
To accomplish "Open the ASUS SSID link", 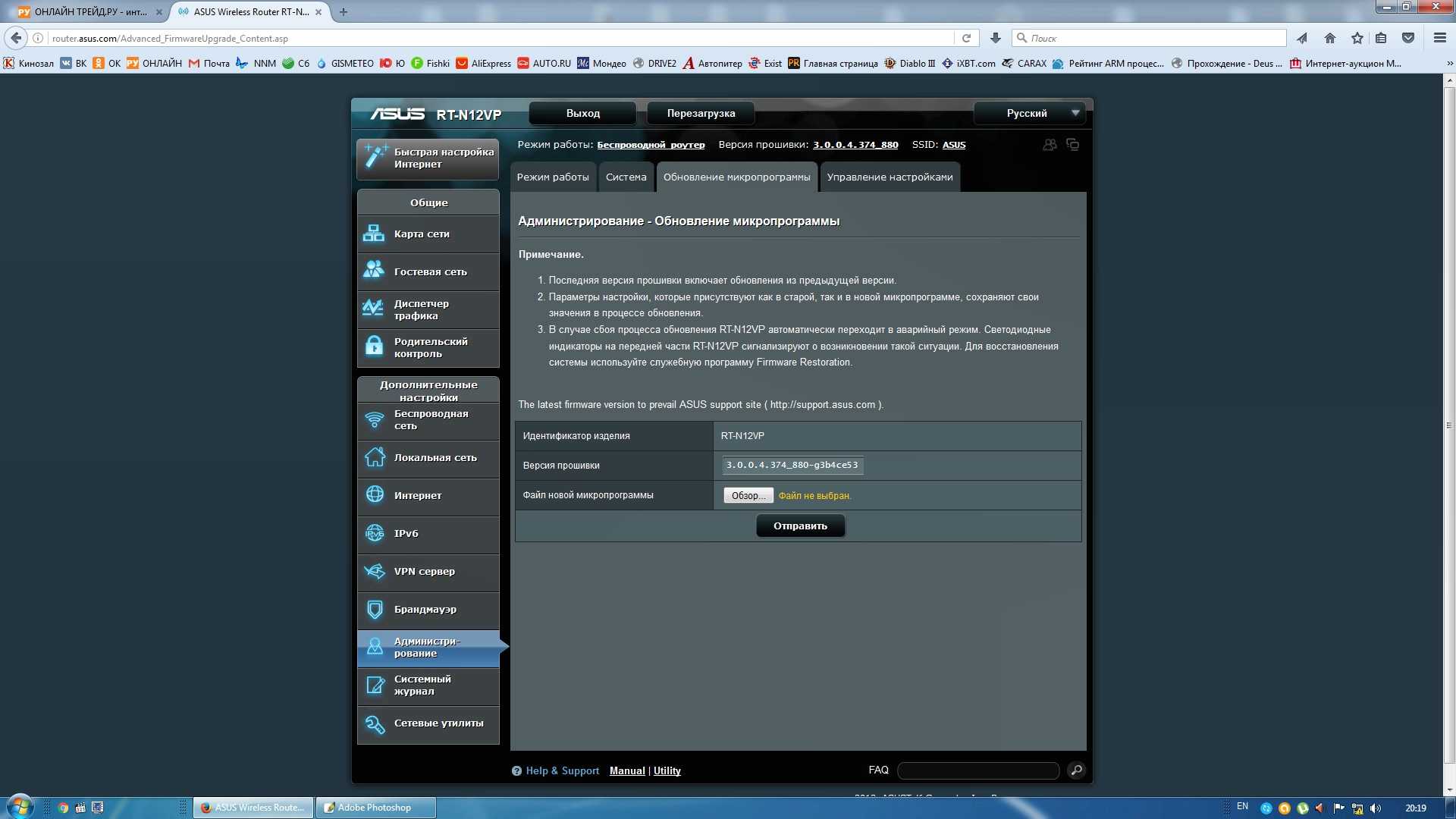I will click(954, 145).
